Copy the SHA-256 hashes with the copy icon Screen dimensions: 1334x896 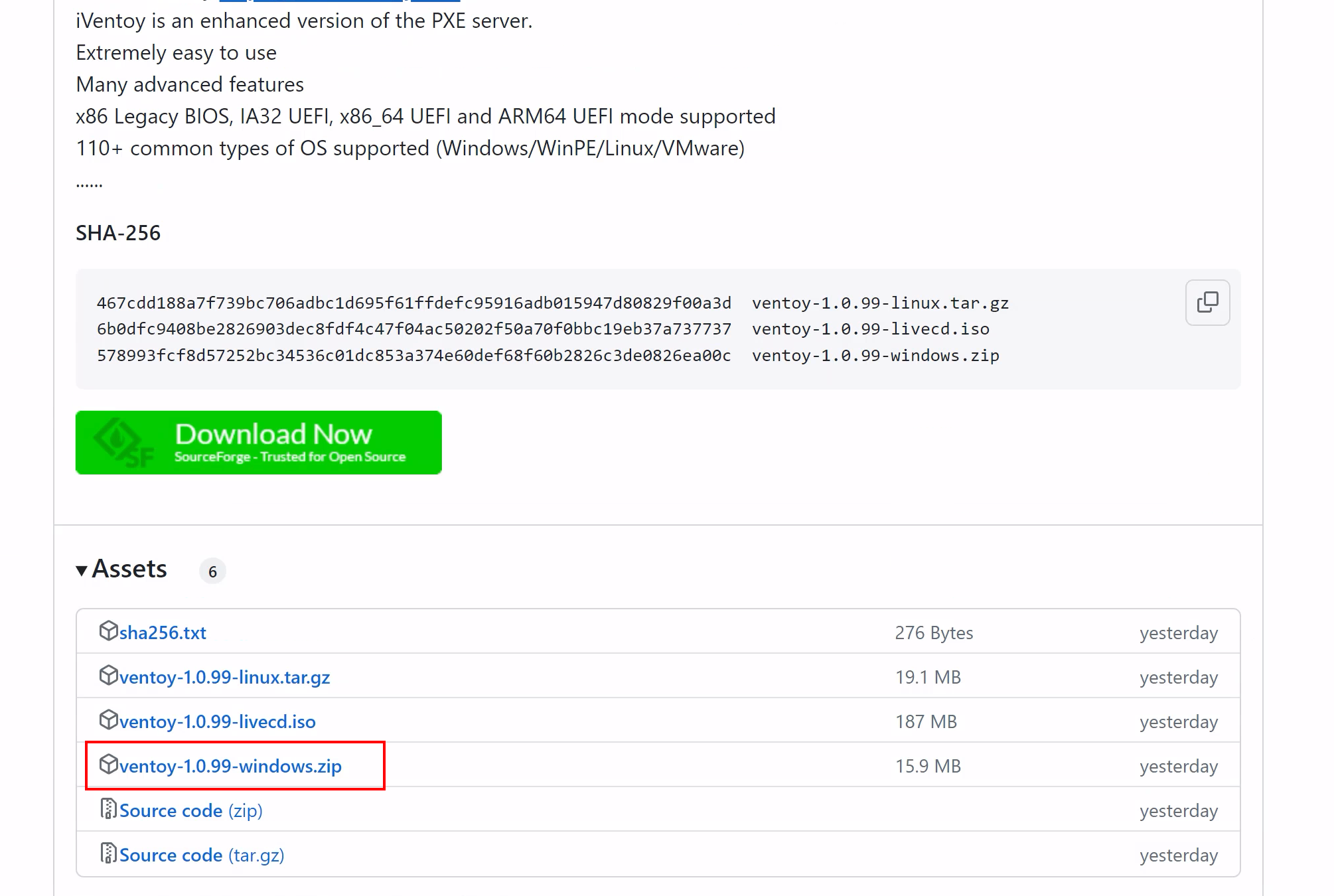pyautogui.click(x=1207, y=303)
